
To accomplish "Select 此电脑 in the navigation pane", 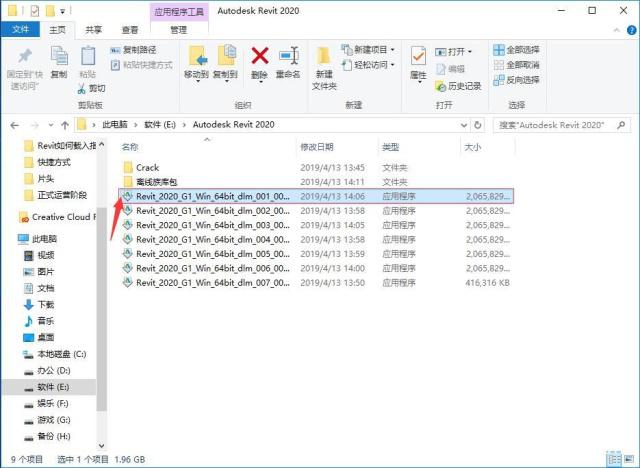I will [x=38, y=239].
